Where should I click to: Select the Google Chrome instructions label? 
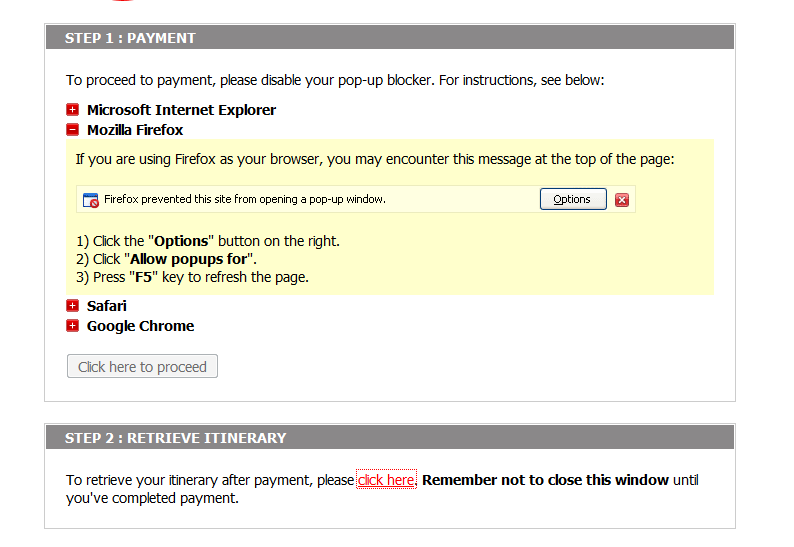click(x=140, y=326)
